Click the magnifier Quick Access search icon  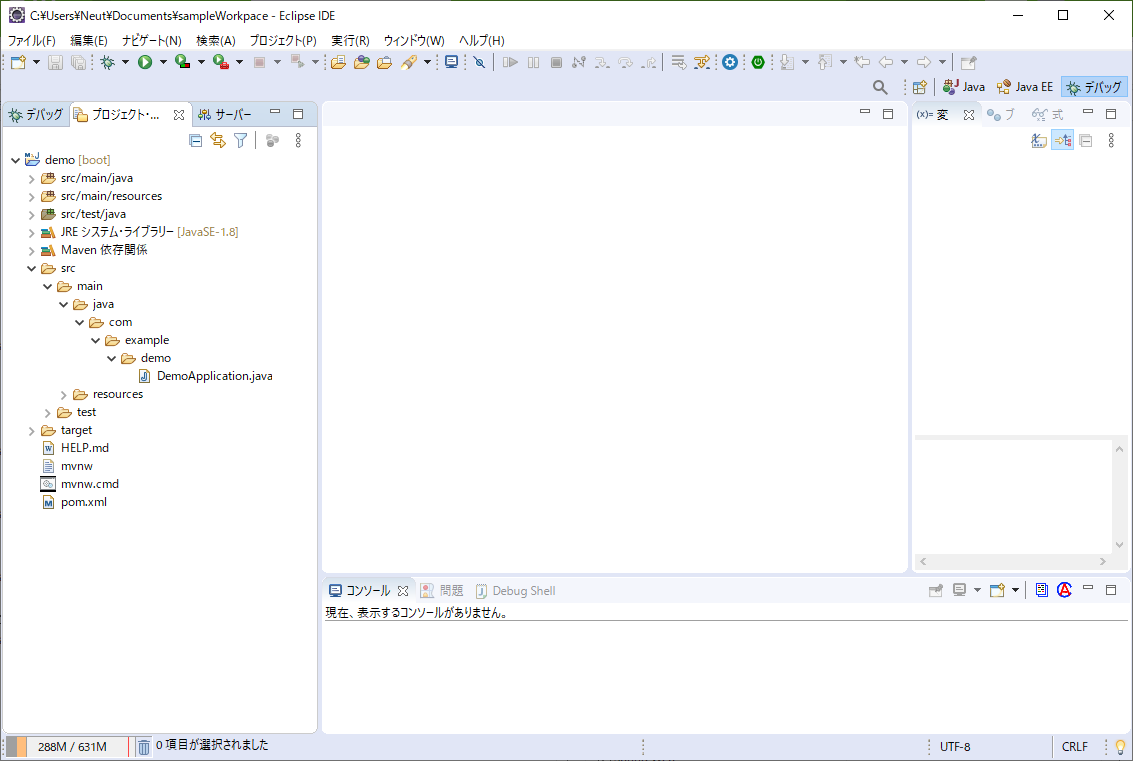click(879, 87)
